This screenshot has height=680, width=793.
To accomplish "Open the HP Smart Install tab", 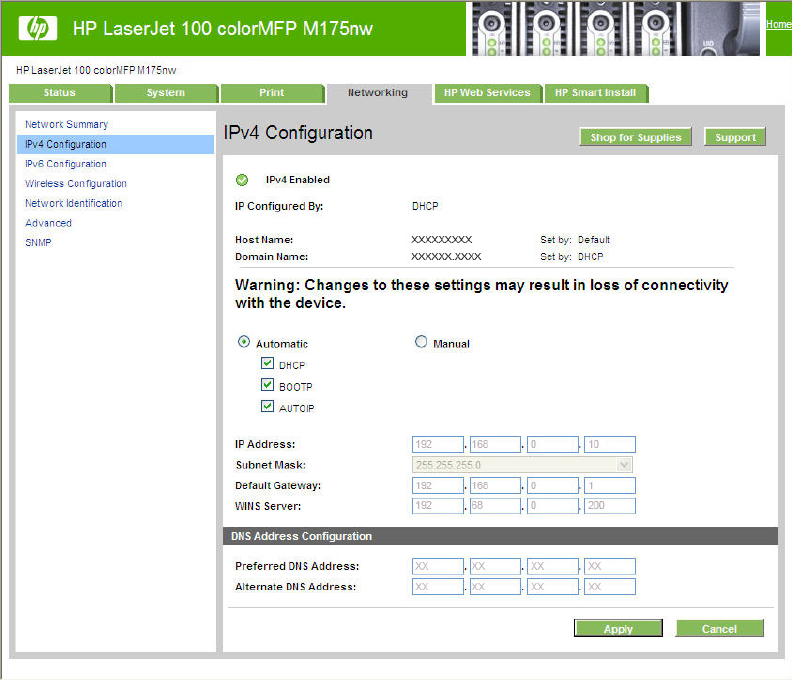I will pyautogui.click(x=596, y=93).
